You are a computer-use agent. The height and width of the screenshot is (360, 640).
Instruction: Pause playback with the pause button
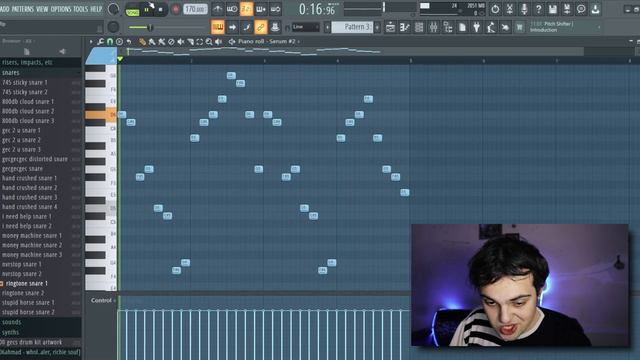(x=147, y=9)
